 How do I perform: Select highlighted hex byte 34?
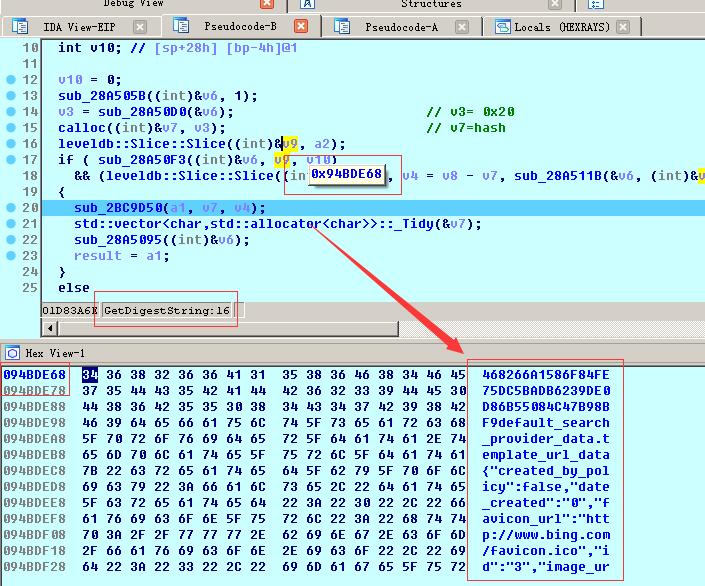pyautogui.click(x=90, y=375)
